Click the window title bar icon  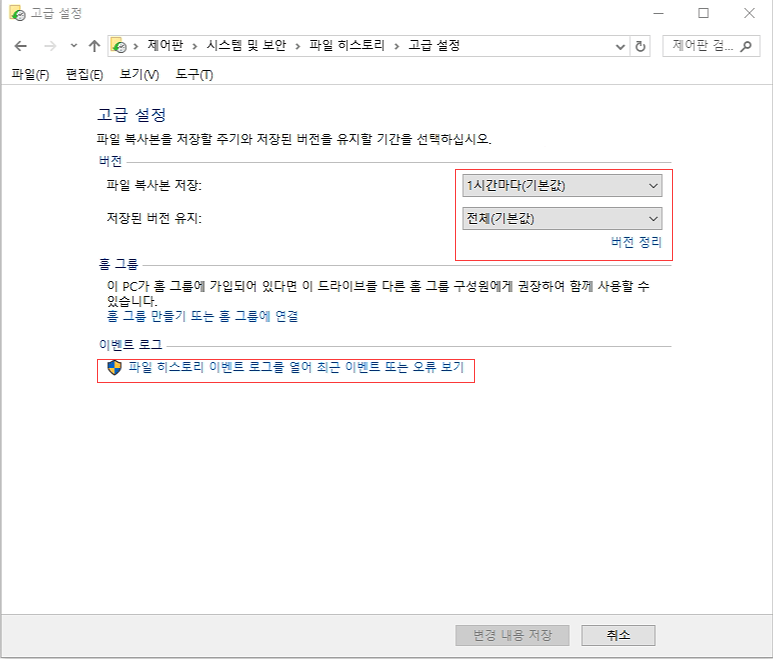[17, 13]
